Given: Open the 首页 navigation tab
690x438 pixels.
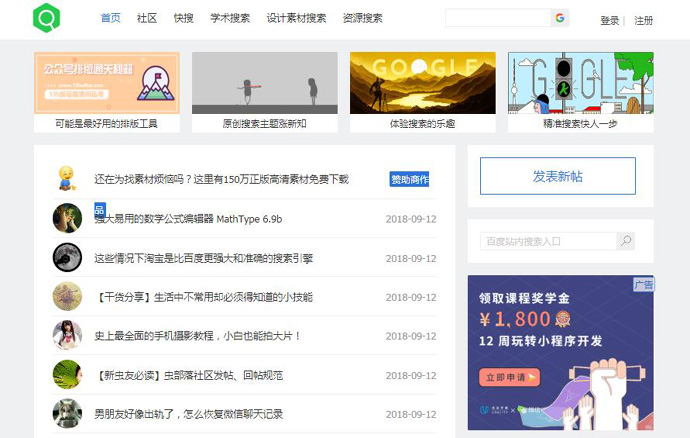Looking at the screenshot, I should click(x=111, y=18).
